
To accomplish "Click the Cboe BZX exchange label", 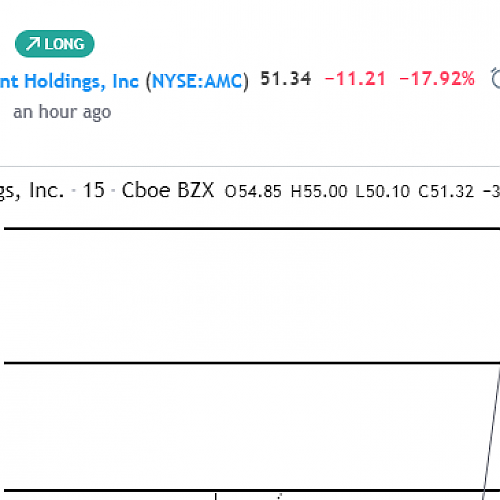I will click(x=168, y=190).
